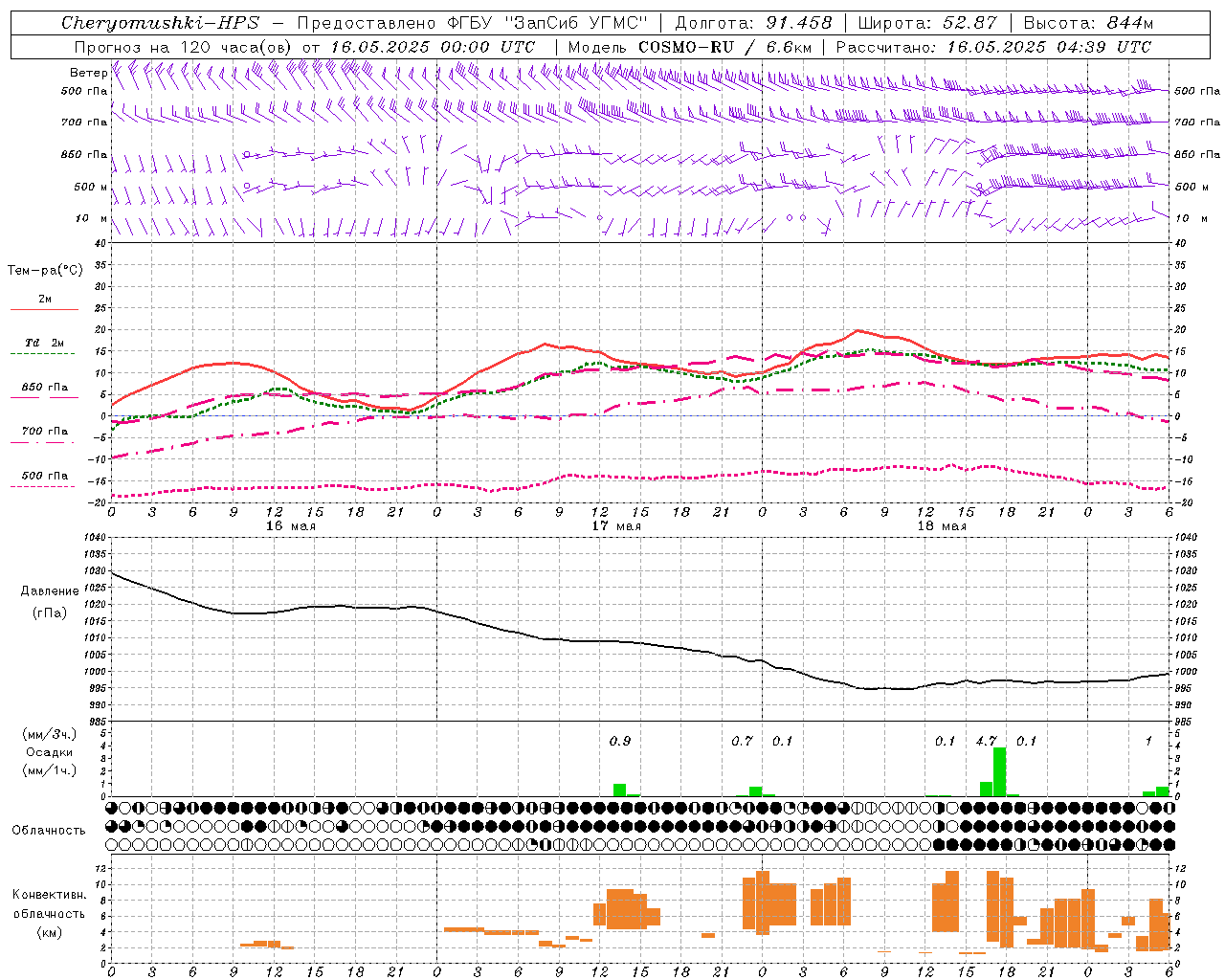Click the (мм/3ч.) precipitation unit label
The image size is (1225, 980).
pos(49,735)
